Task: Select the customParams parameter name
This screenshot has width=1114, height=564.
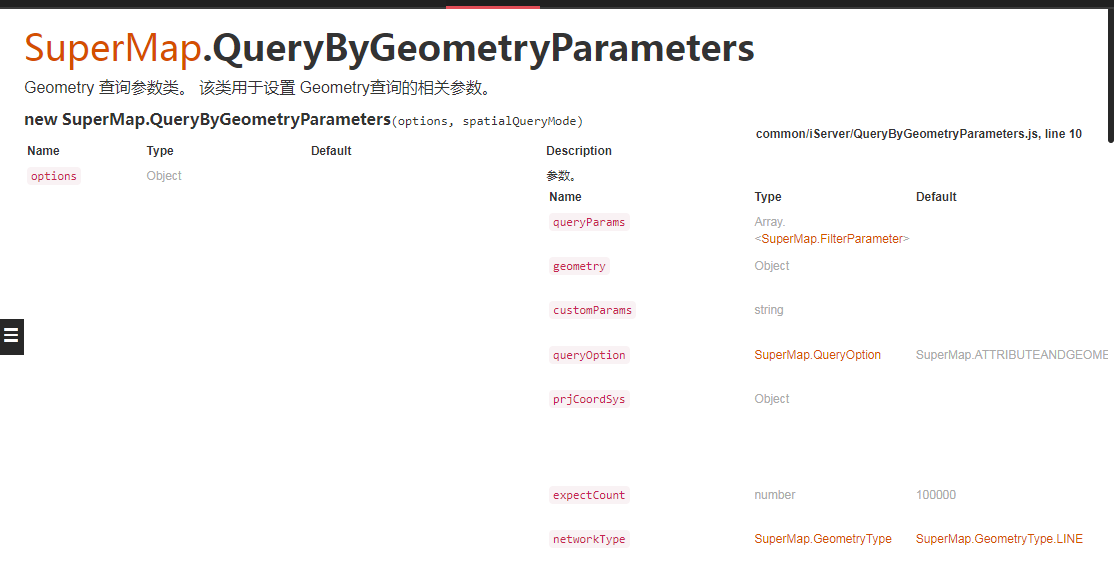Action: pos(593,310)
